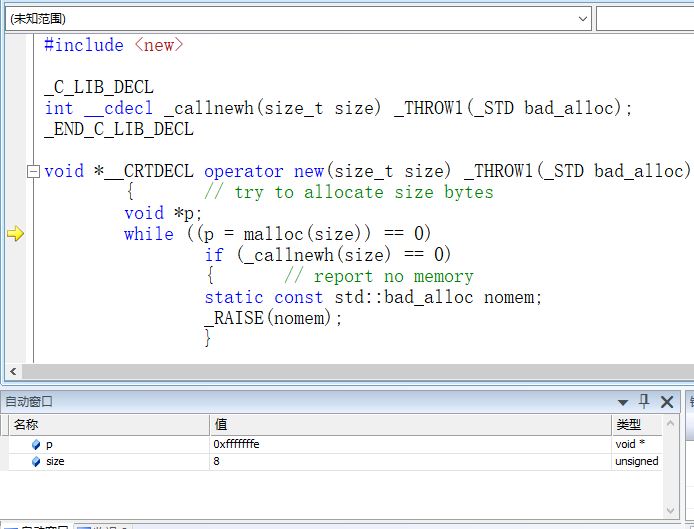Click the void * type cell
694x529 pixels.
pos(637,444)
